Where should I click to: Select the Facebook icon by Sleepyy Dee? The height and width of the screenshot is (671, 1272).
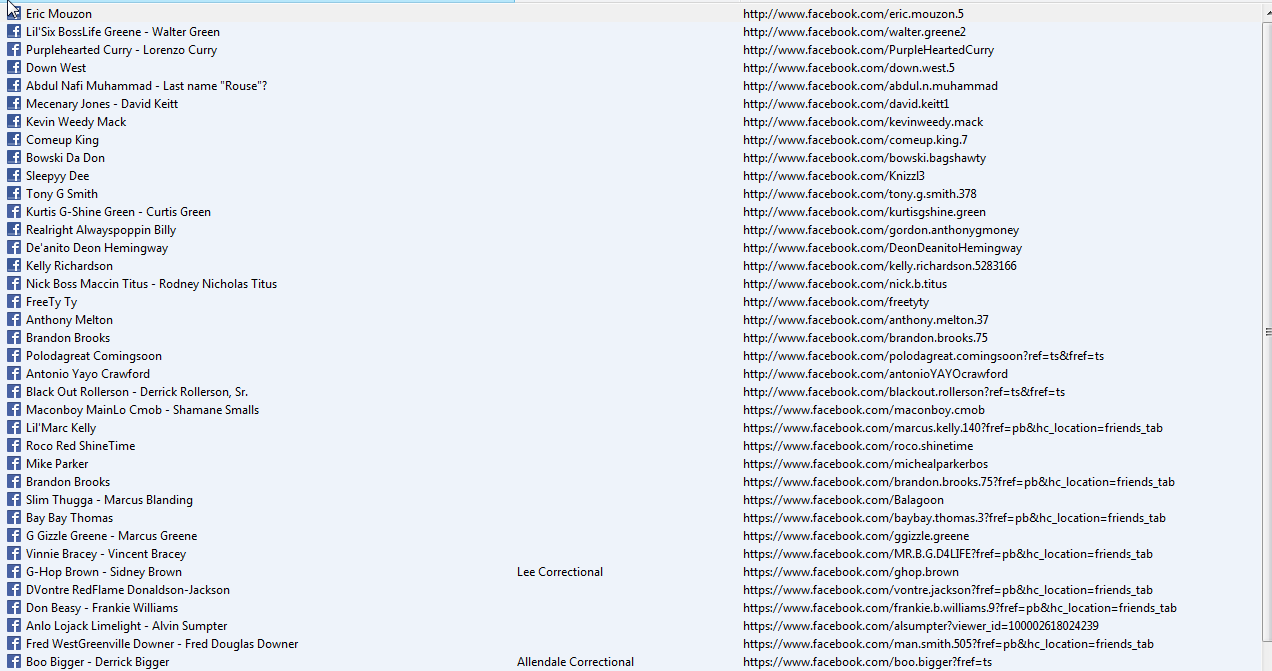tap(14, 176)
